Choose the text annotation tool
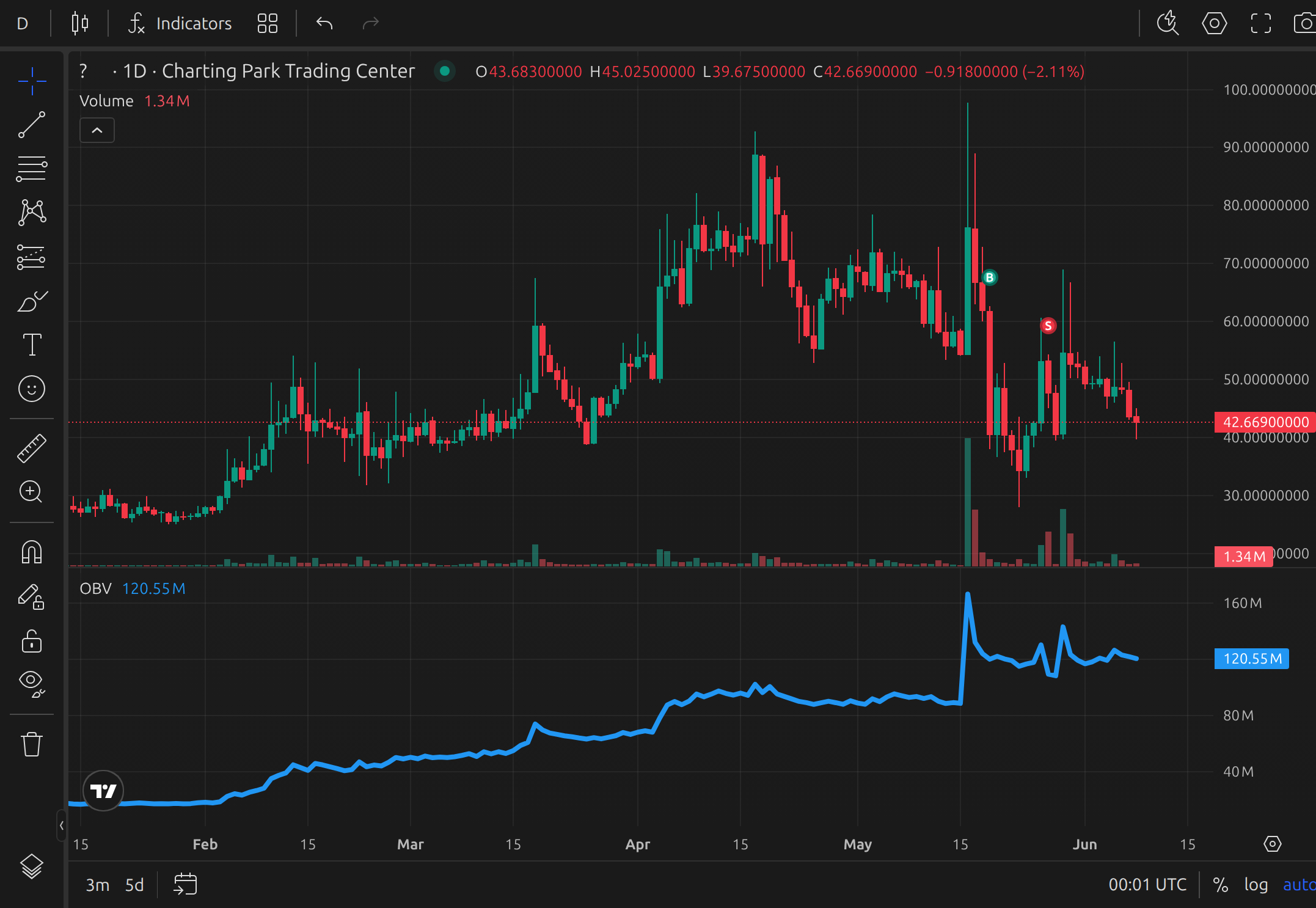Viewport: 1316px width, 908px height. point(32,345)
